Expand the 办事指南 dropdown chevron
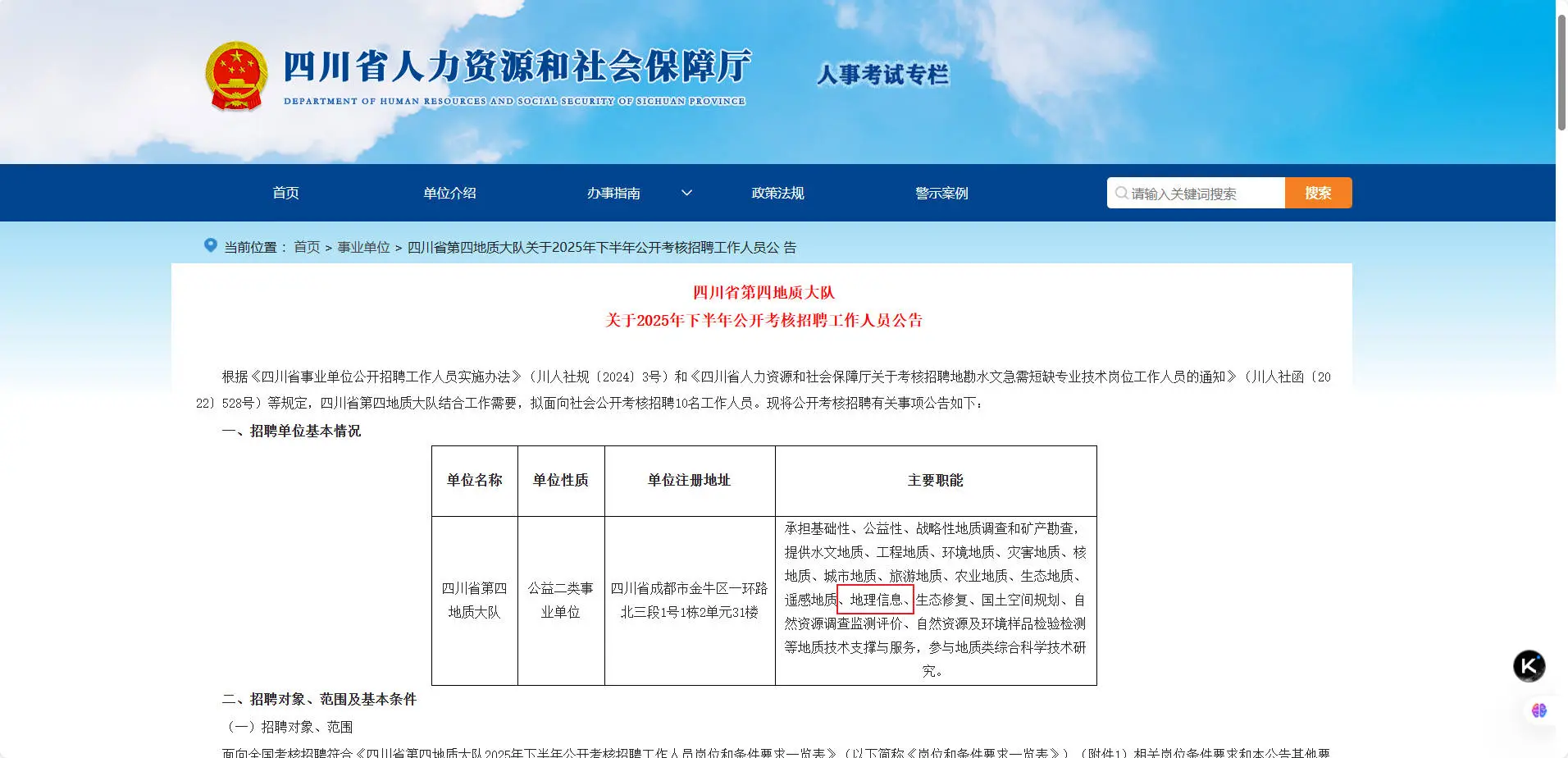The width and height of the screenshot is (1568, 758). click(686, 193)
